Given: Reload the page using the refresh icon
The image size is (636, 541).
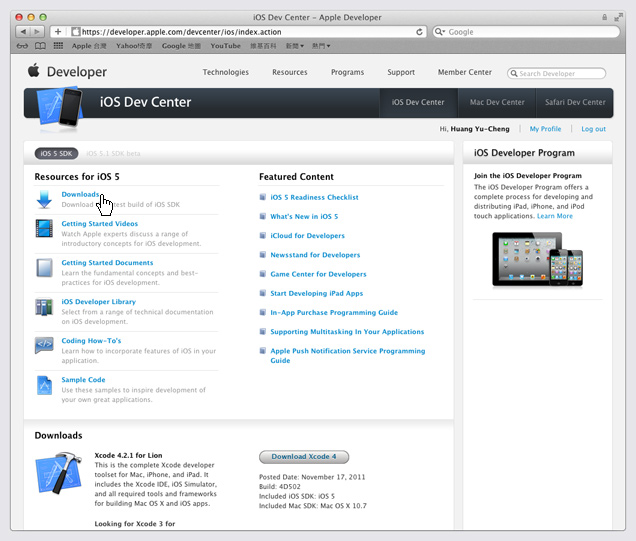Looking at the screenshot, I should (x=419, y=32).
